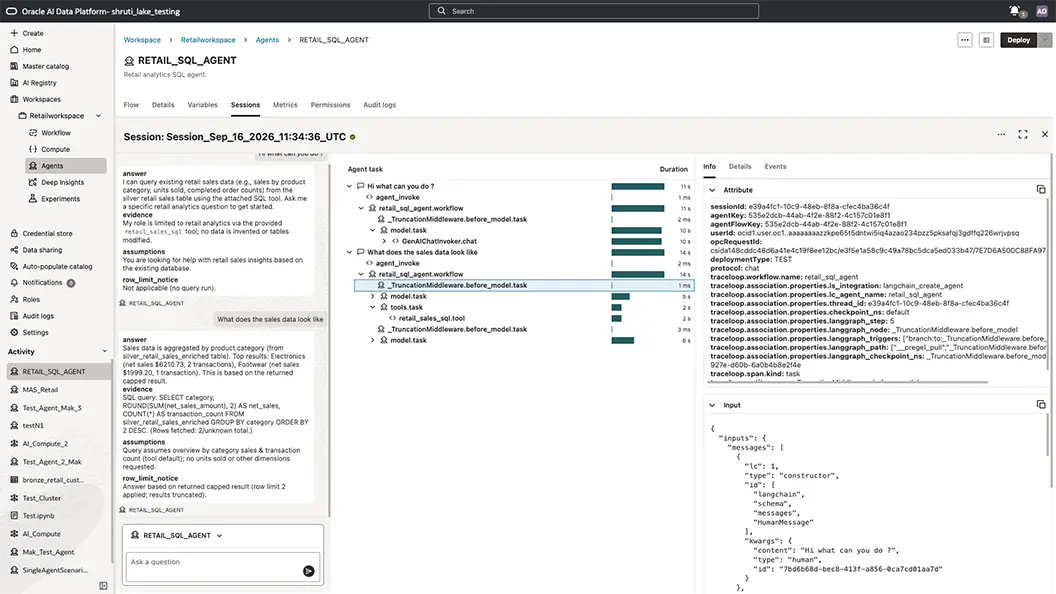This screenshot has width=1056, height=594.
Task: Open the Events tab in the trace panel
Action: pyautogui.click(x=775, y=166)
